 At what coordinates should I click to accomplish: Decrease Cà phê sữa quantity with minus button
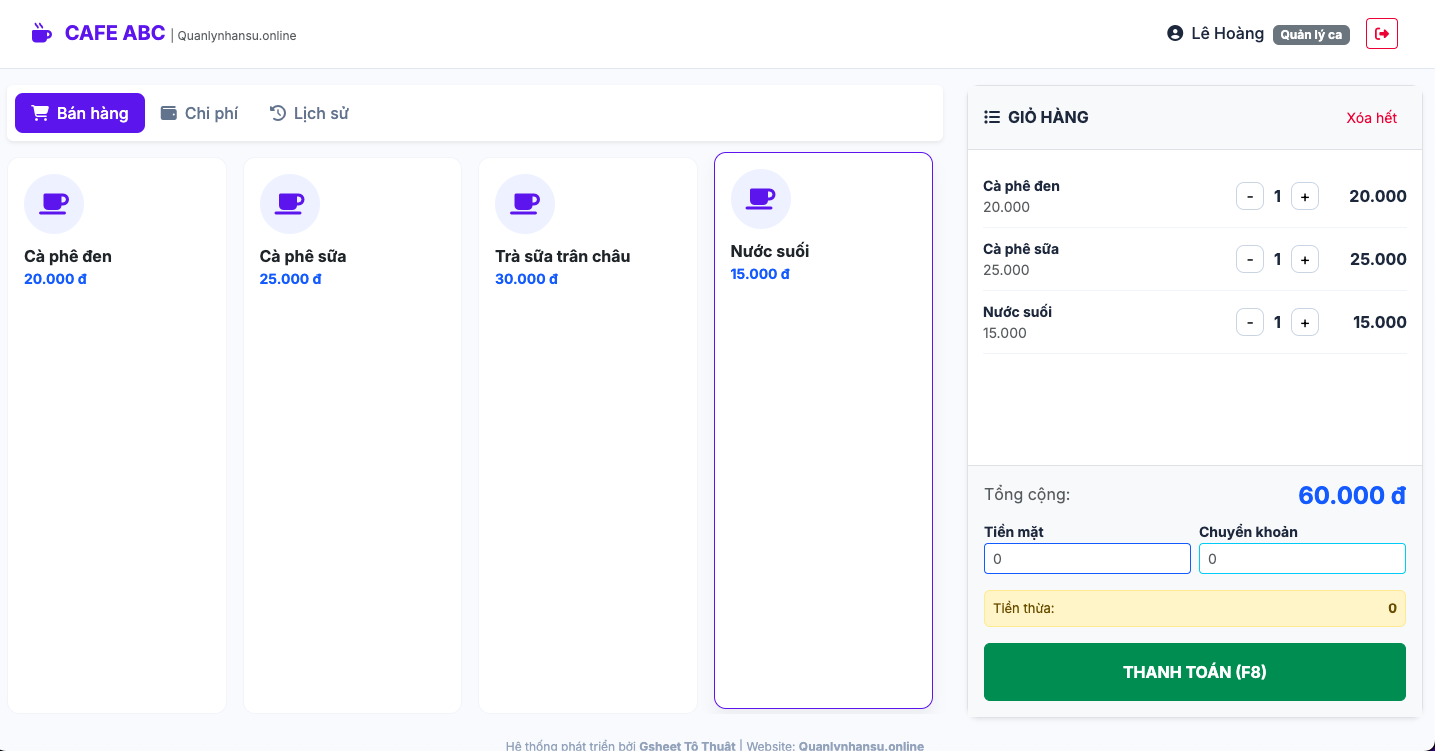click(1249, 259)
